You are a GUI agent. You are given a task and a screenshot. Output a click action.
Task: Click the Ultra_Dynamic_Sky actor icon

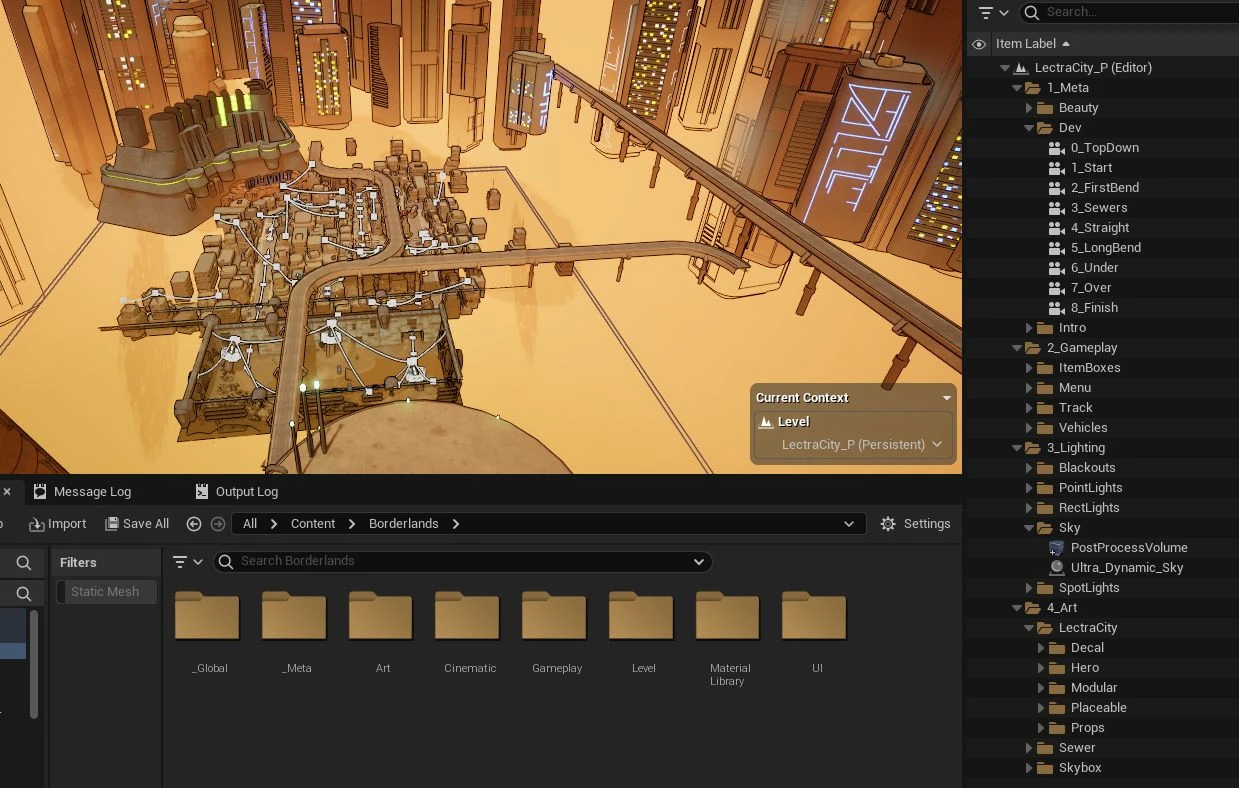click(1056, 568)
